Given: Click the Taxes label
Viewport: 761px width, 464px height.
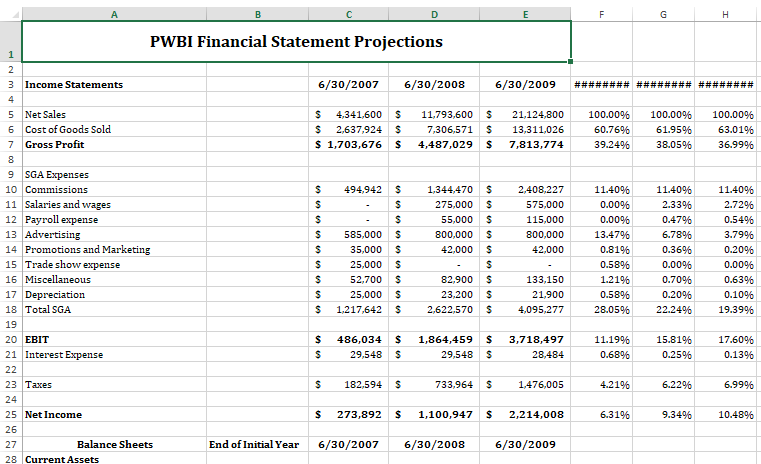Looking at the screenshot, I should pos(38,385).
